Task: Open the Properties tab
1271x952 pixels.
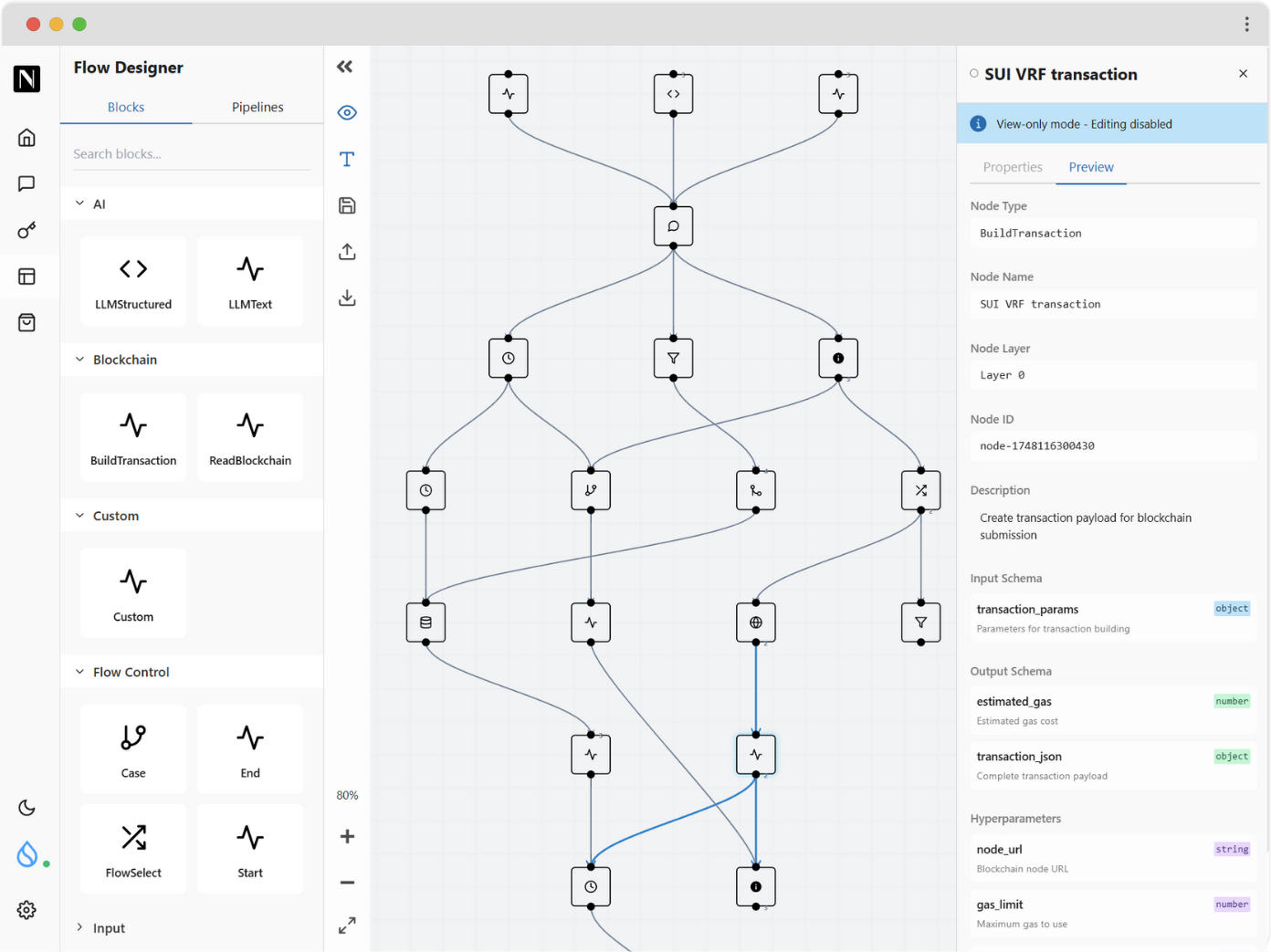Action: [x=1013, y=167]
